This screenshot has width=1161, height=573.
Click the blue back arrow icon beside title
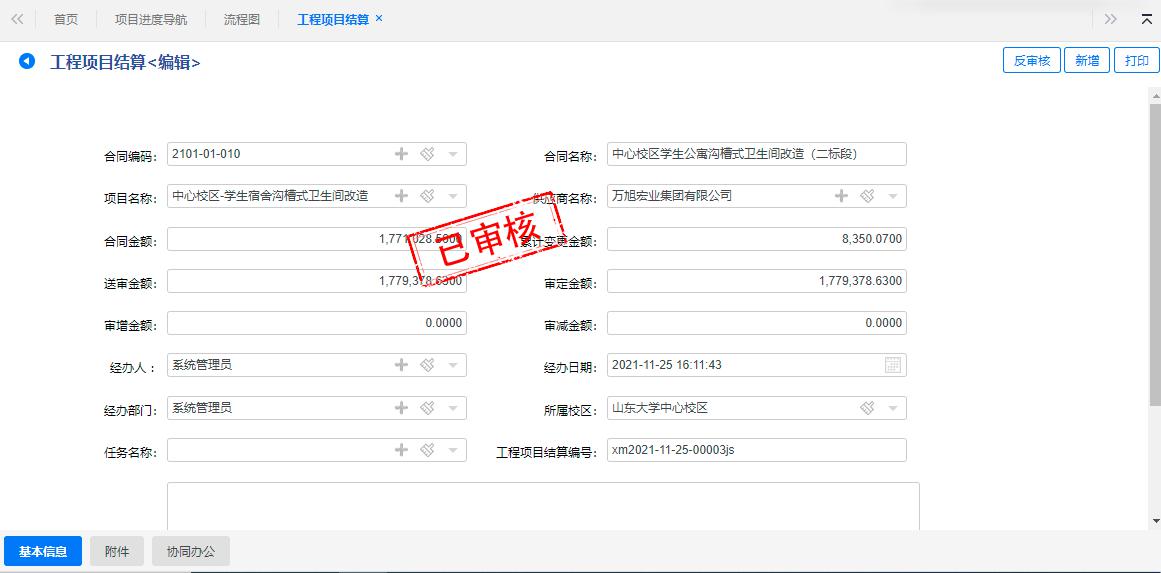tap(27, 62)
